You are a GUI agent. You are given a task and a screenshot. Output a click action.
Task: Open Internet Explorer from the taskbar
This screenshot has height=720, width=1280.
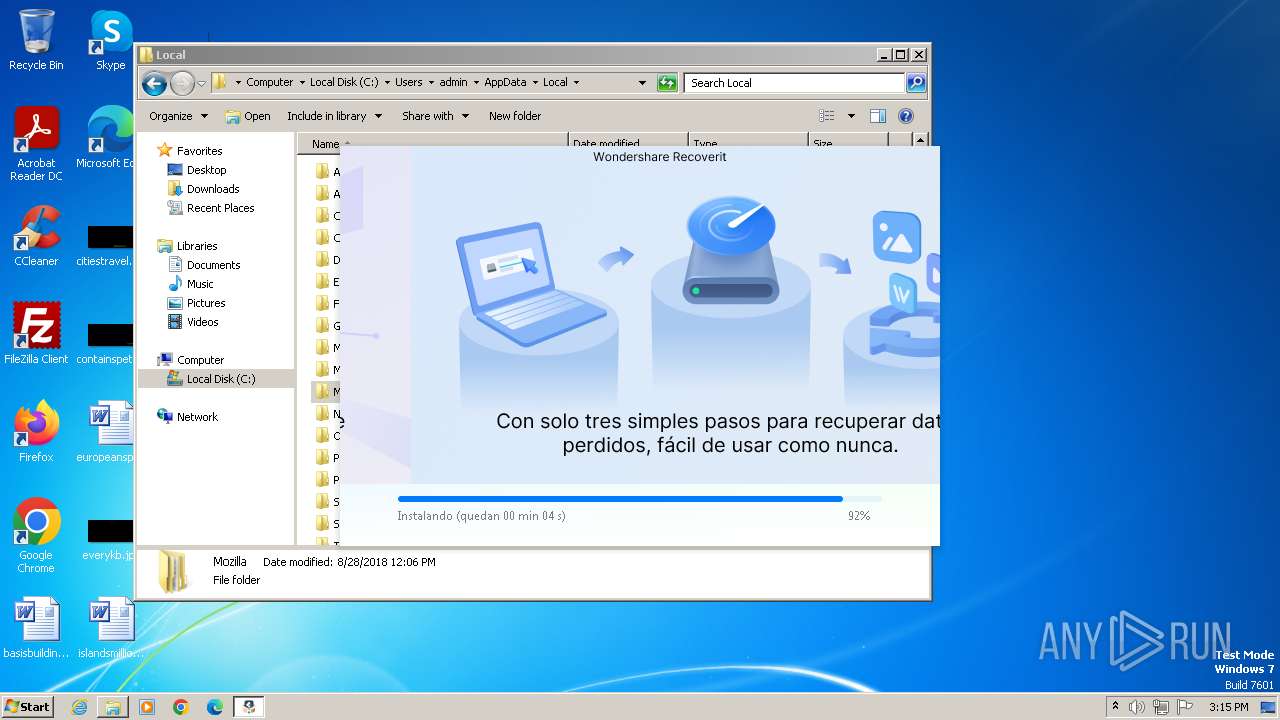(80, 707)
